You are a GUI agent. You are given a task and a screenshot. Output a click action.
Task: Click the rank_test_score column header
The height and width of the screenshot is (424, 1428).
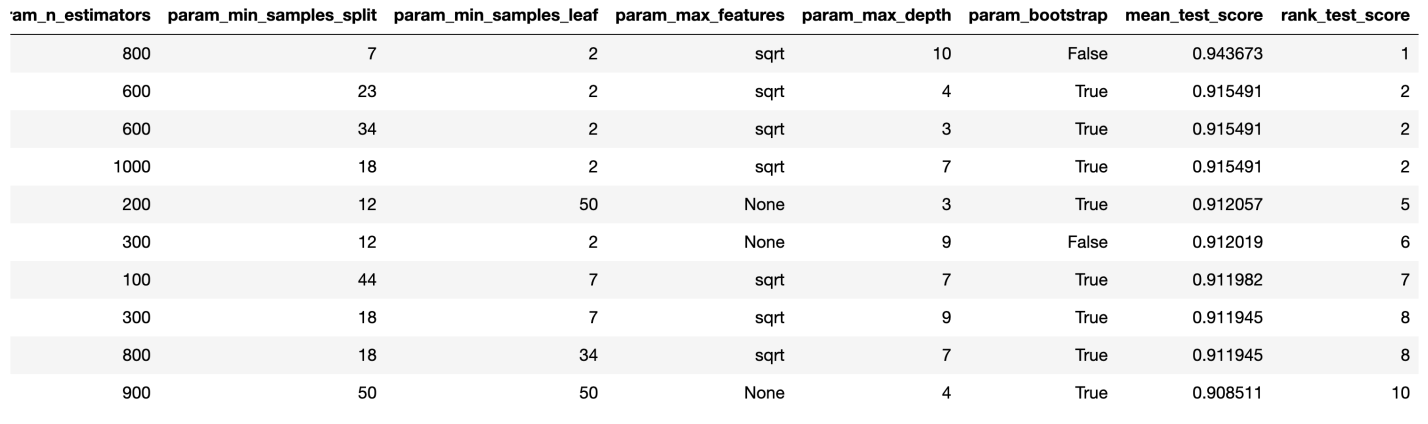point(1345,18)
